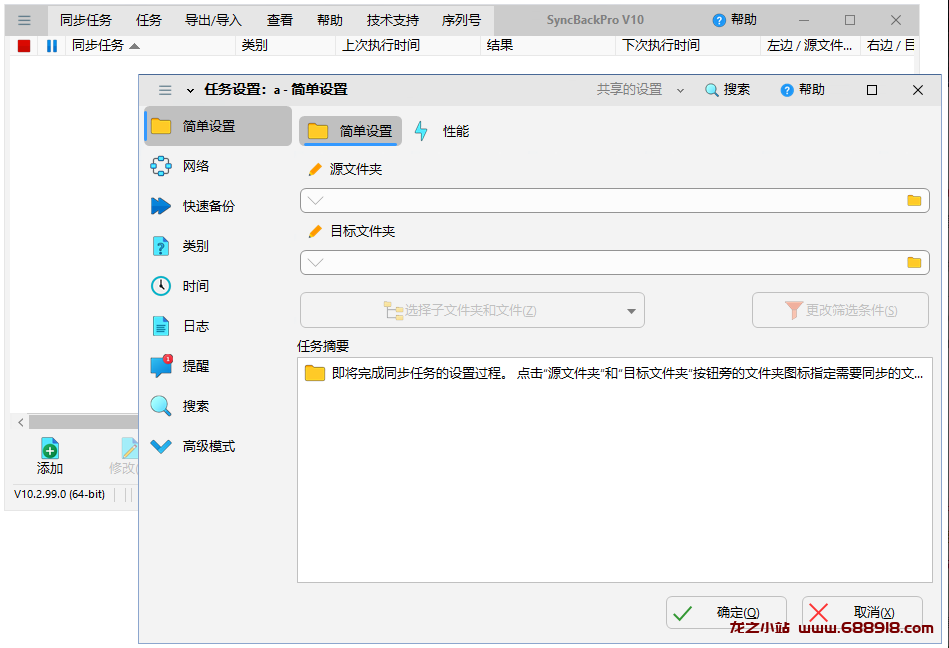Click pencil icon beside 源文件夹
Screen dimensions: 949x648
pyautogui.click(x=315, y=169)
